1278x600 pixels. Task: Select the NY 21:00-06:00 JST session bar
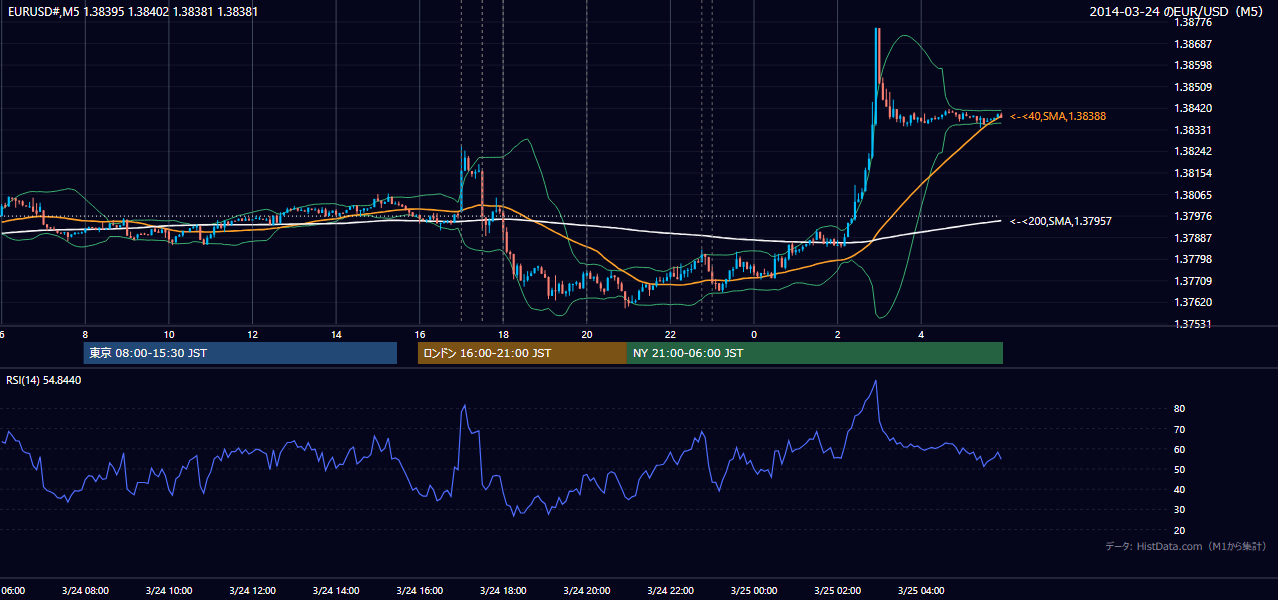(815, 353)
